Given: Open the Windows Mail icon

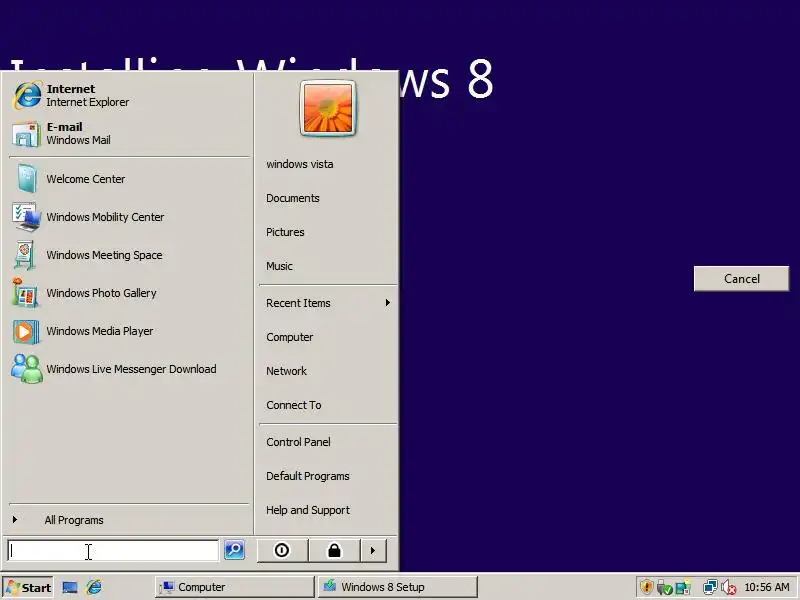Looking at the screenshot, I should pos(27,134).
